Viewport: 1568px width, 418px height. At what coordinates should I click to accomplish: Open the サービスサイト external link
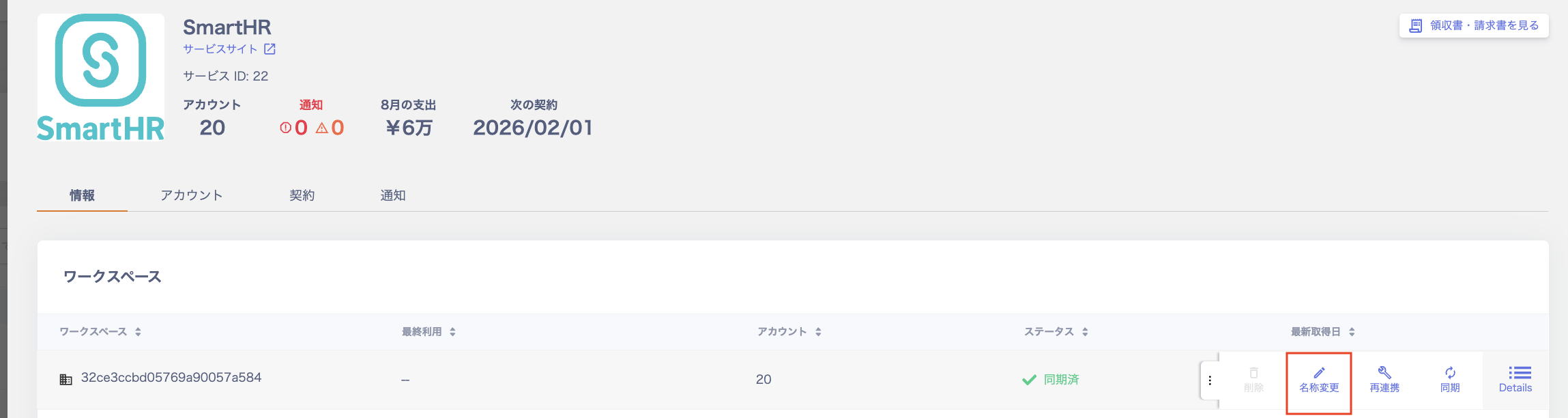[x=229, y=49]
